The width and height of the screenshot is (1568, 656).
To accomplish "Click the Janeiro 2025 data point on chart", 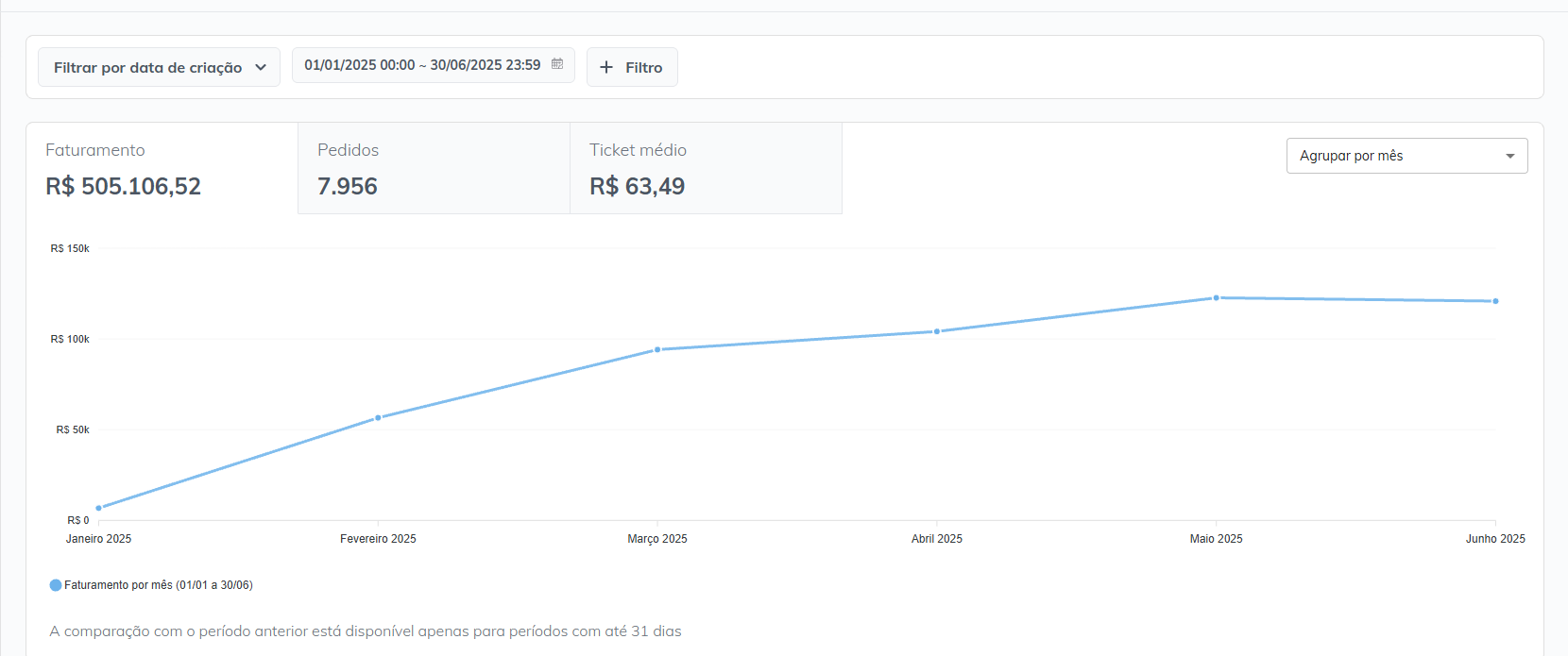I will click(98, 508).
